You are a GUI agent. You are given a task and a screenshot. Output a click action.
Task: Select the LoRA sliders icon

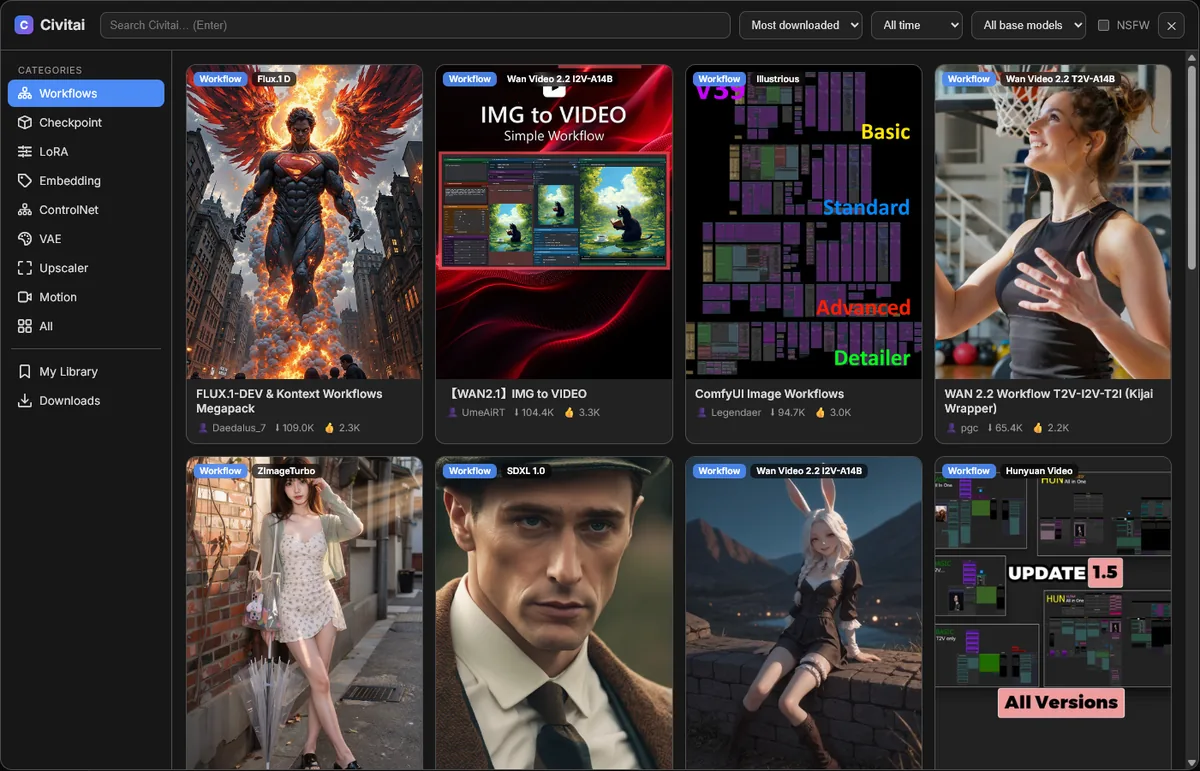(x=25, y=151)
